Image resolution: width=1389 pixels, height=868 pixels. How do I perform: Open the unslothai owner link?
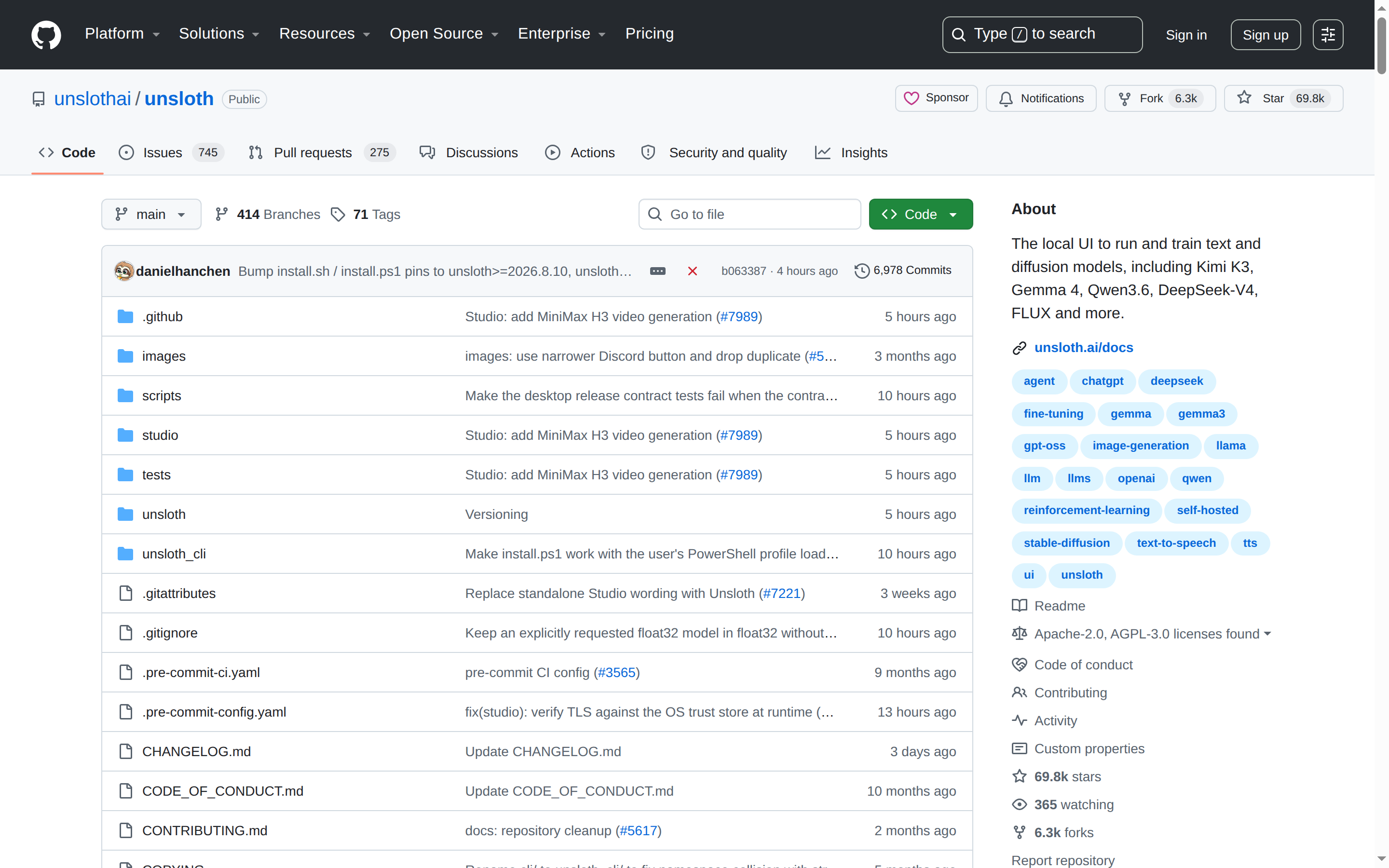click(93, 99)
